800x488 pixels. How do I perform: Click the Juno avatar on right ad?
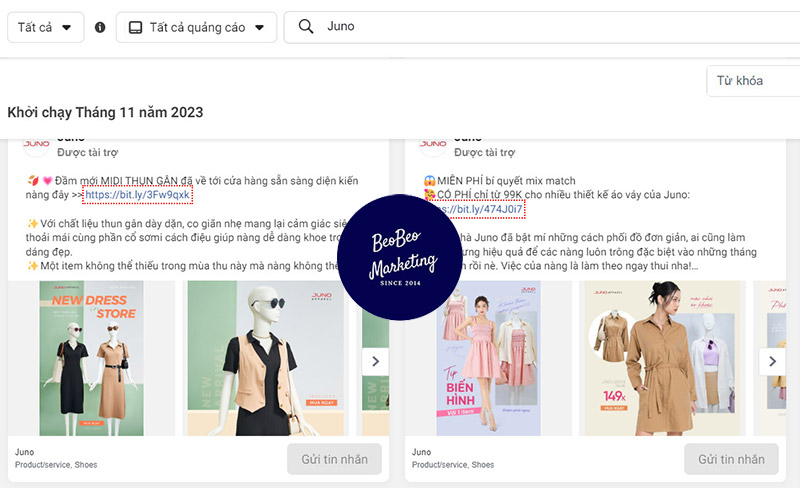[433, 144]
